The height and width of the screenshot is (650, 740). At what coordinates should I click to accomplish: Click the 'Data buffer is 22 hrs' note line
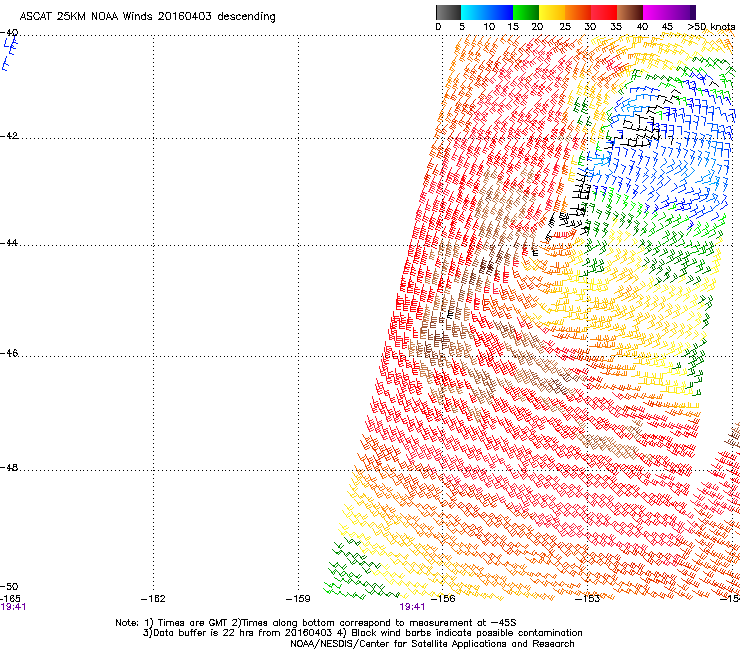coord(362,633)
